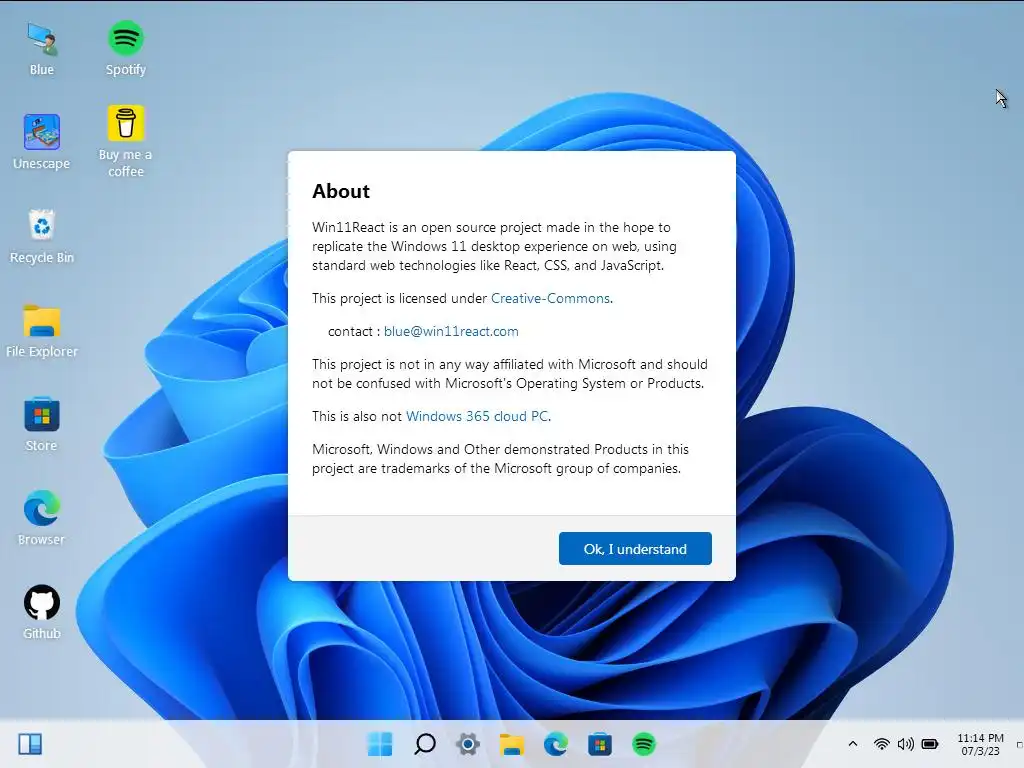Open the Start menu
This screenshot has height=768, width=1024.
[380, 744]
